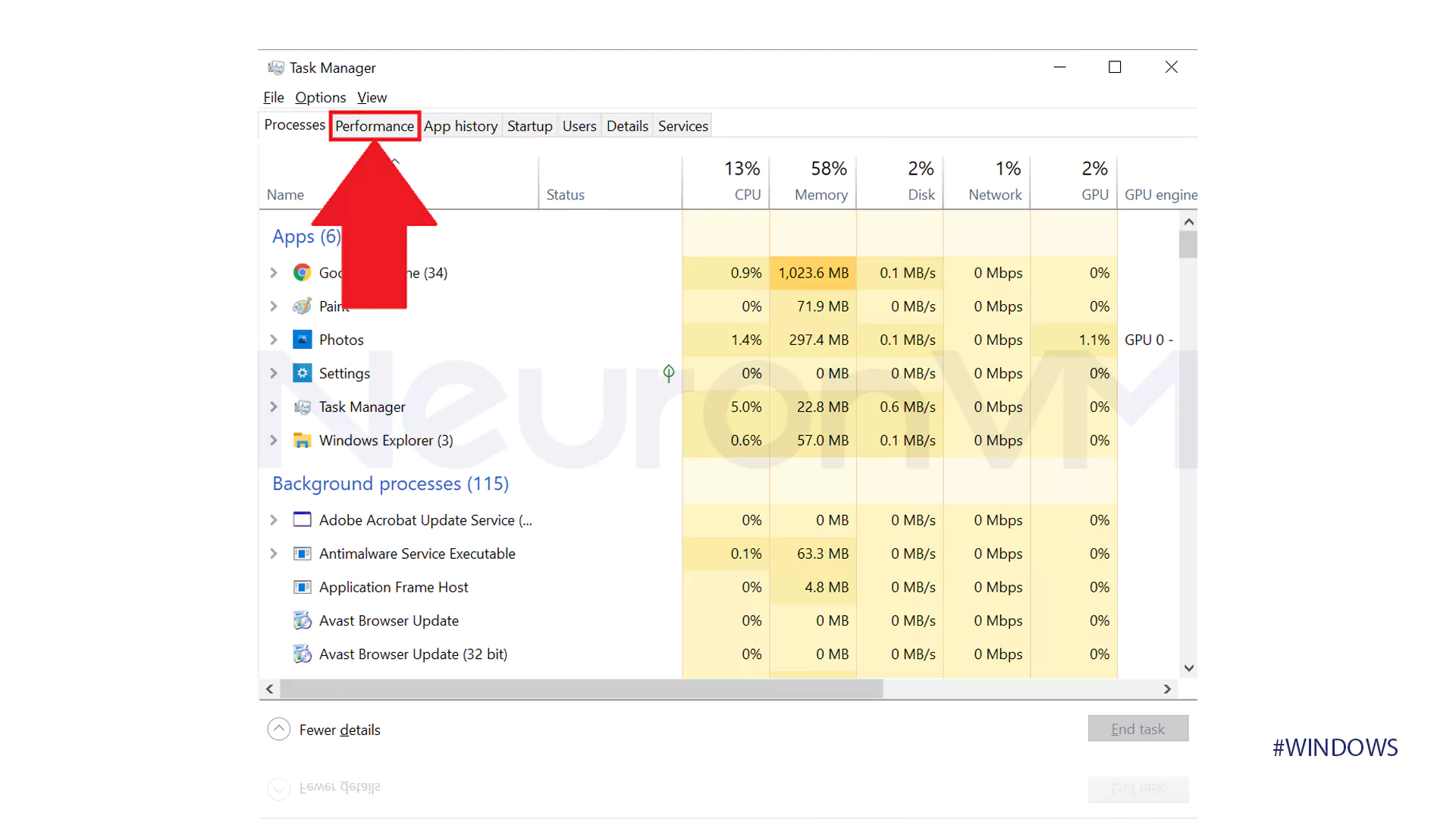Click the Photos app icon

[302, 340]
